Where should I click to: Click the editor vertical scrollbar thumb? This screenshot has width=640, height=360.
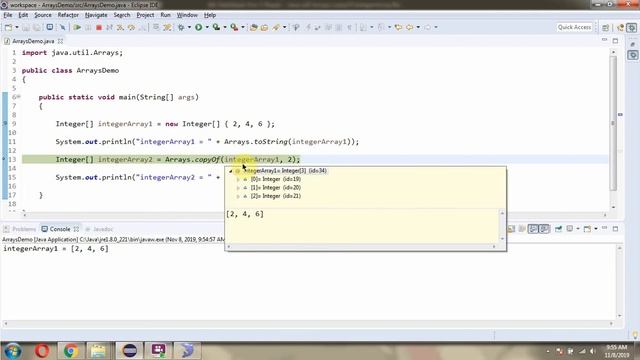tap(613, 122)
